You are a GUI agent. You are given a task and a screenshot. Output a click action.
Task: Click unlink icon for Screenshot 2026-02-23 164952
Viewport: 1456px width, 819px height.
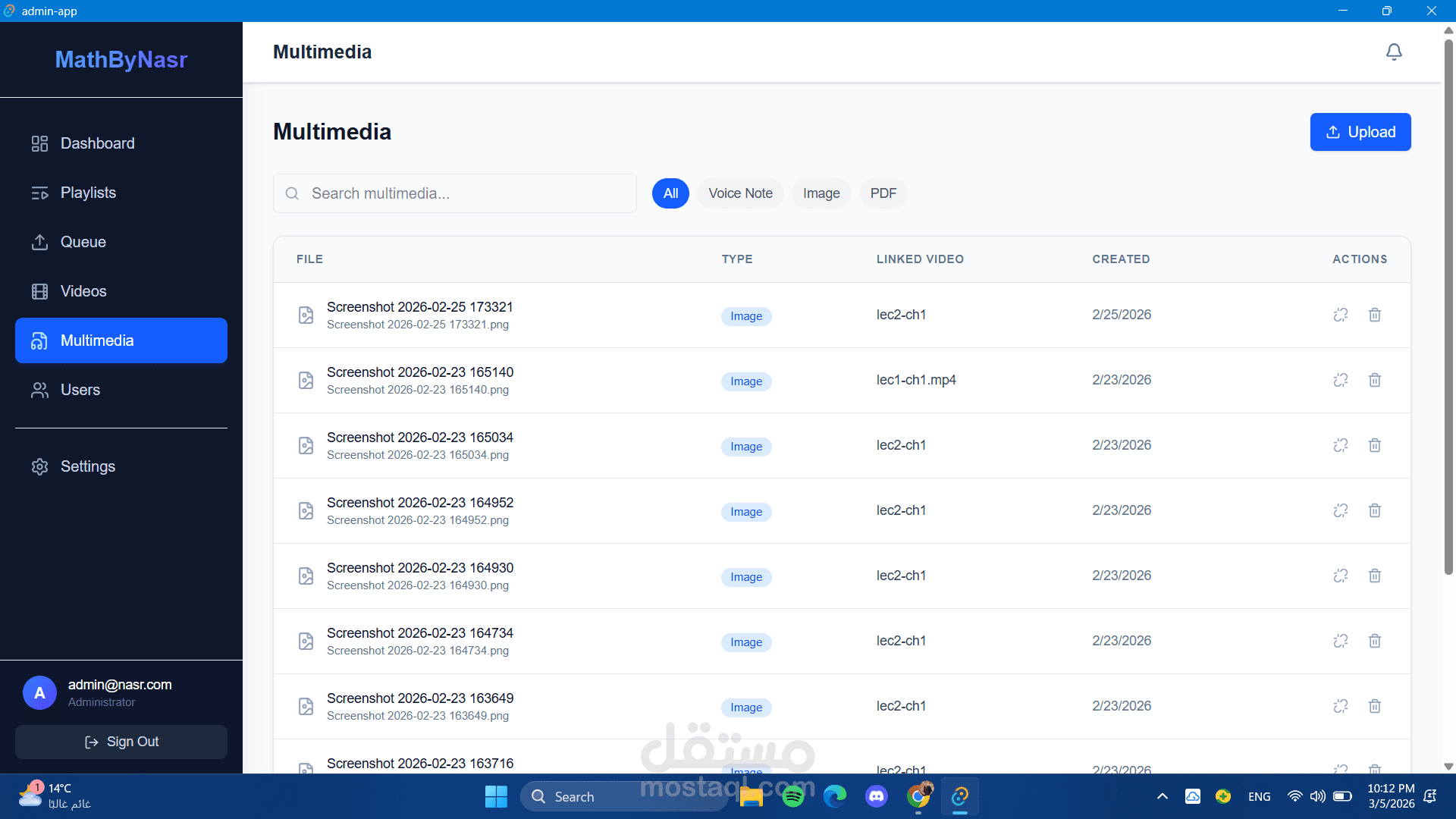pos(1340,510)
